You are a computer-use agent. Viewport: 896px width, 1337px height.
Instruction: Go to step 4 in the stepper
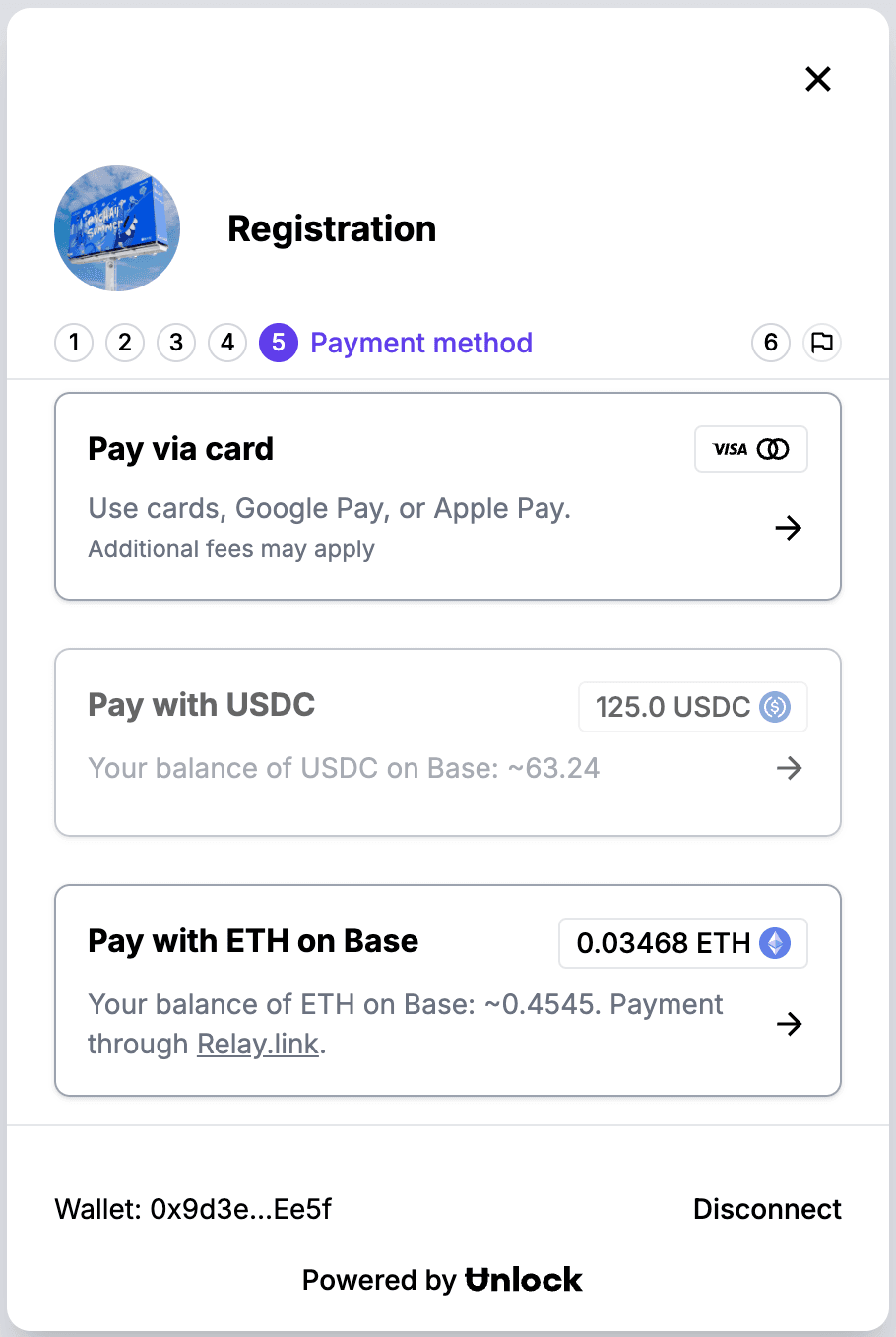(x=227, y=343)
